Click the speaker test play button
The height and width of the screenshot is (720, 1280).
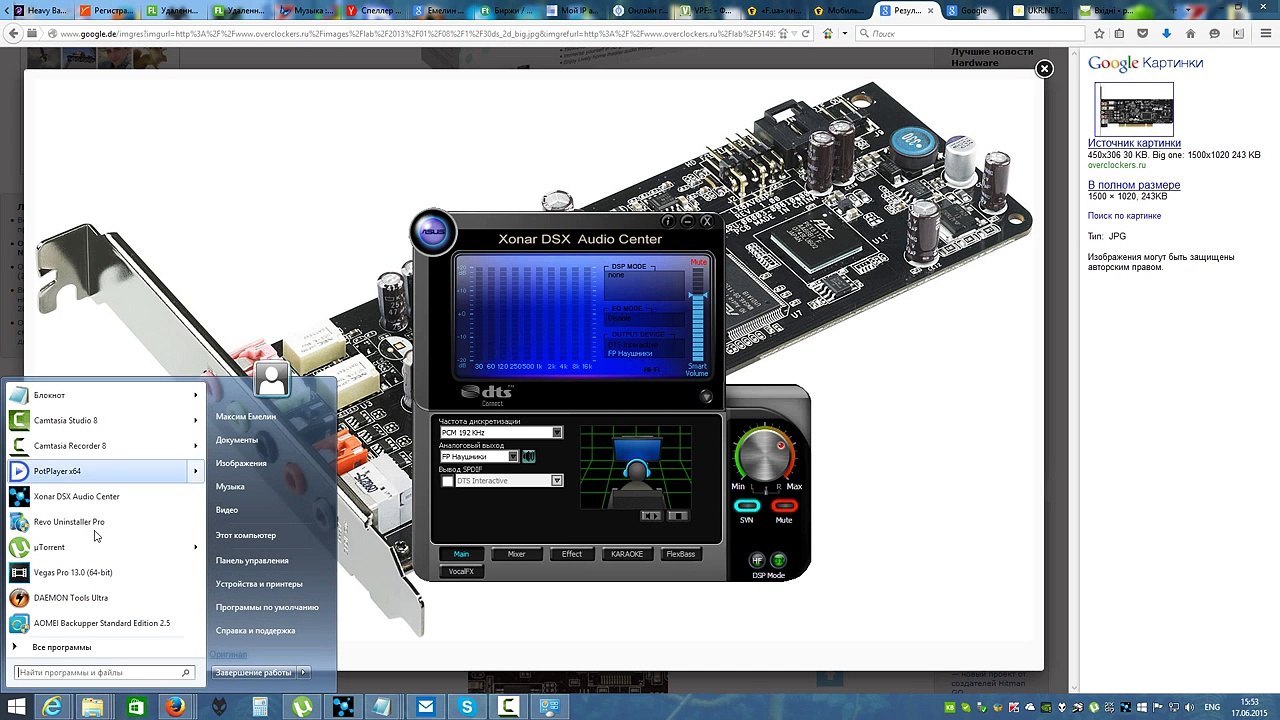click(x=651, y=516)
